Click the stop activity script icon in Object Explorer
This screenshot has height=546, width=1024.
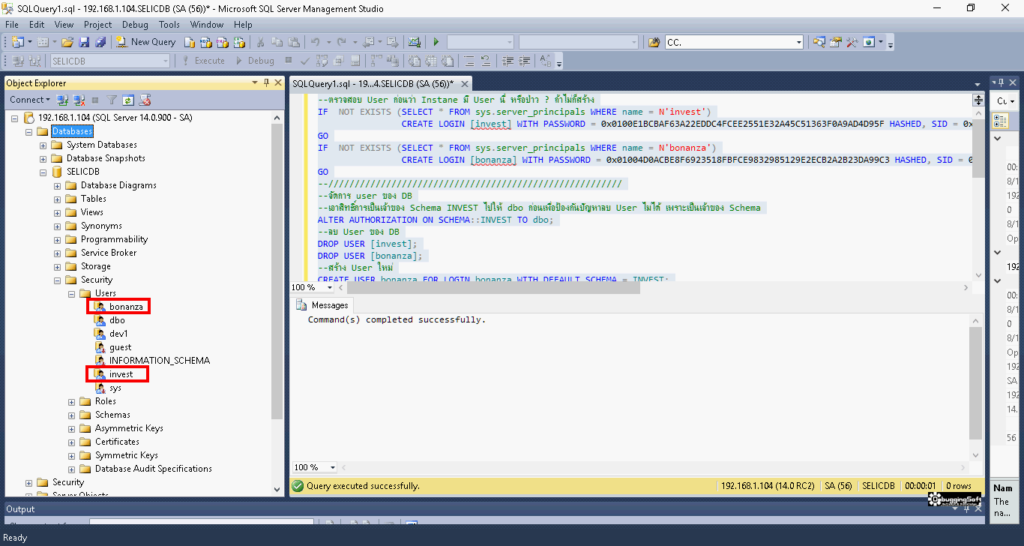(x=145, y=100)
